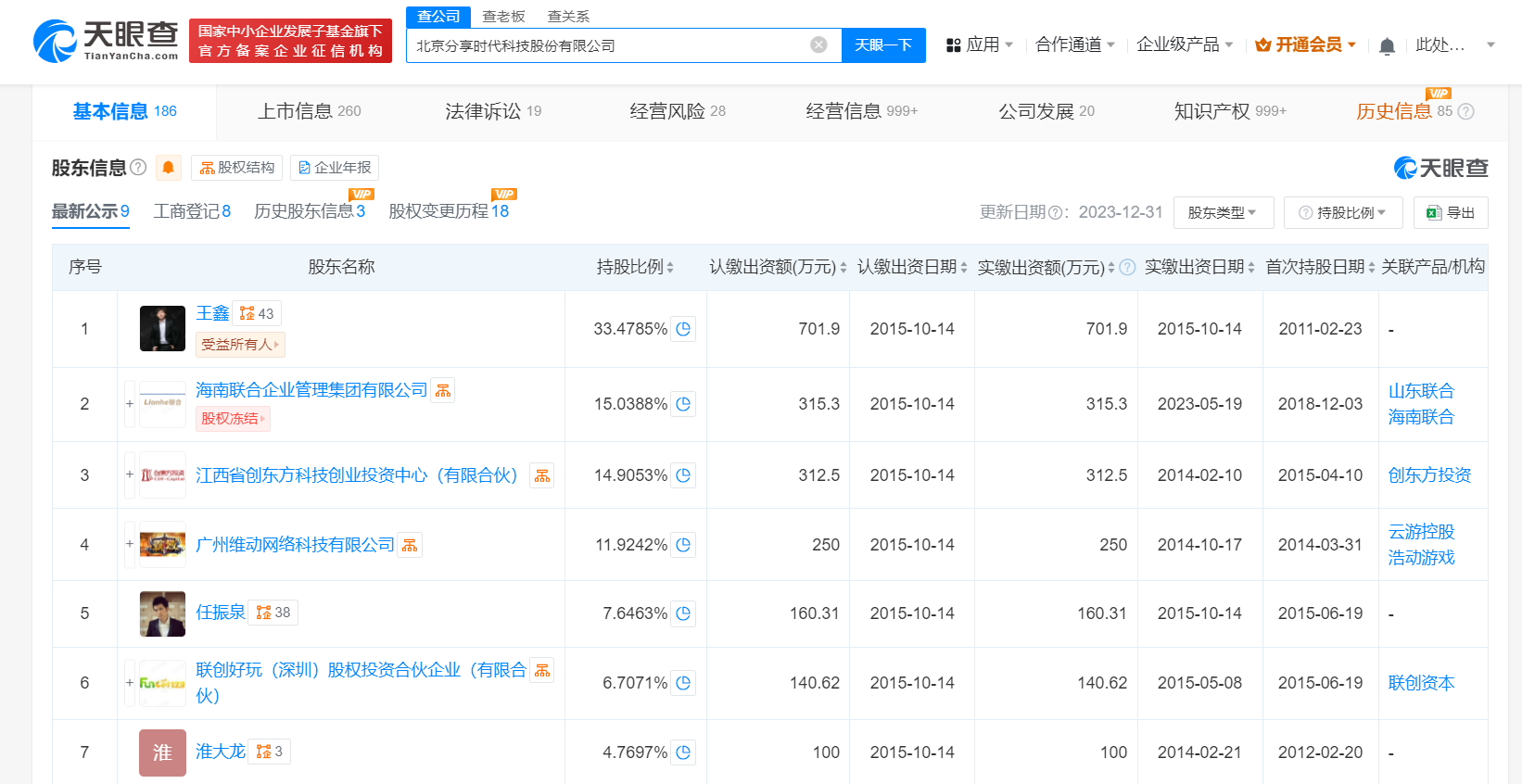This screenshot has width=1522, height=784.
Task: Open the 应用 dropdown menu
Action: tap(979, 44)
